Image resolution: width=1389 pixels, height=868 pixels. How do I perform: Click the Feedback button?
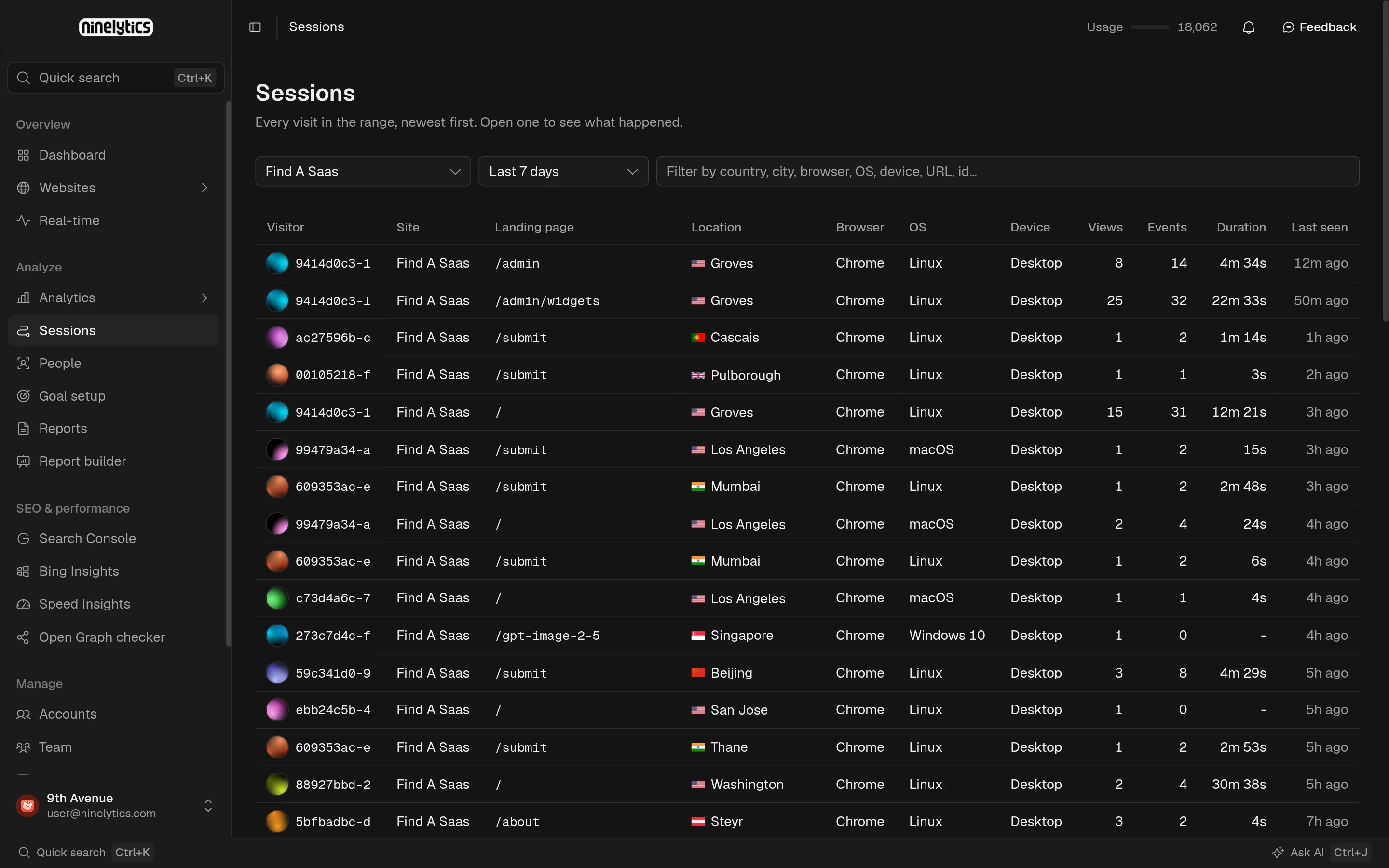[x=1319, y=27]
